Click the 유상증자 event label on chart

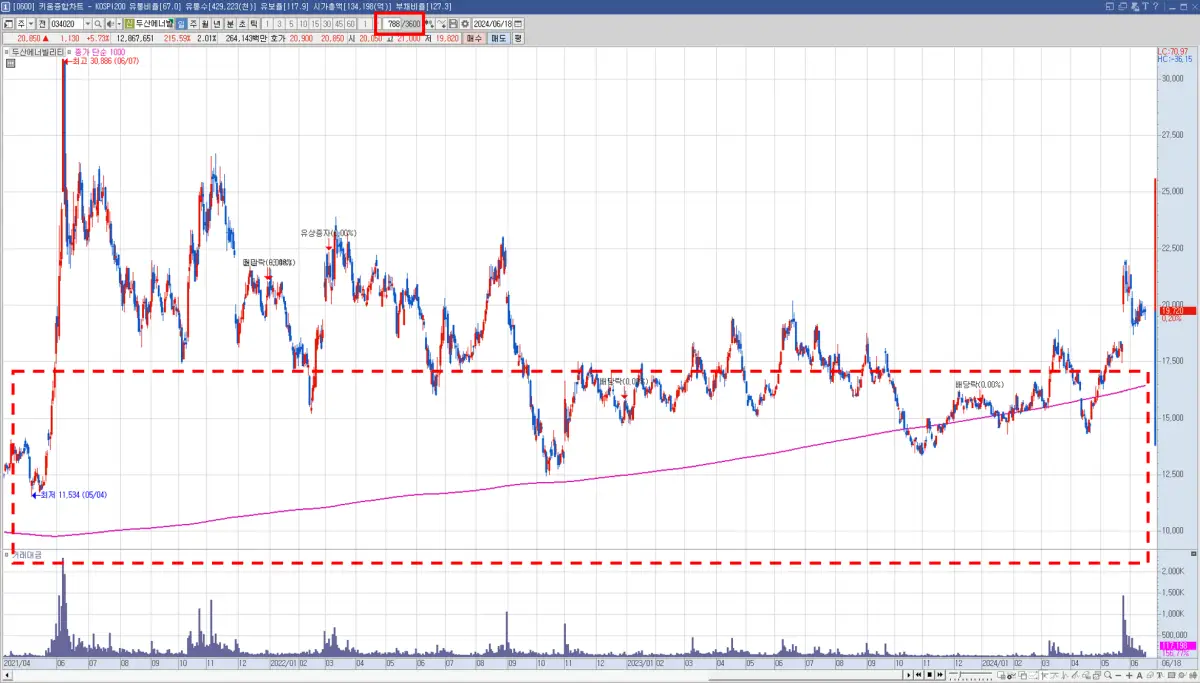(328, 233)
